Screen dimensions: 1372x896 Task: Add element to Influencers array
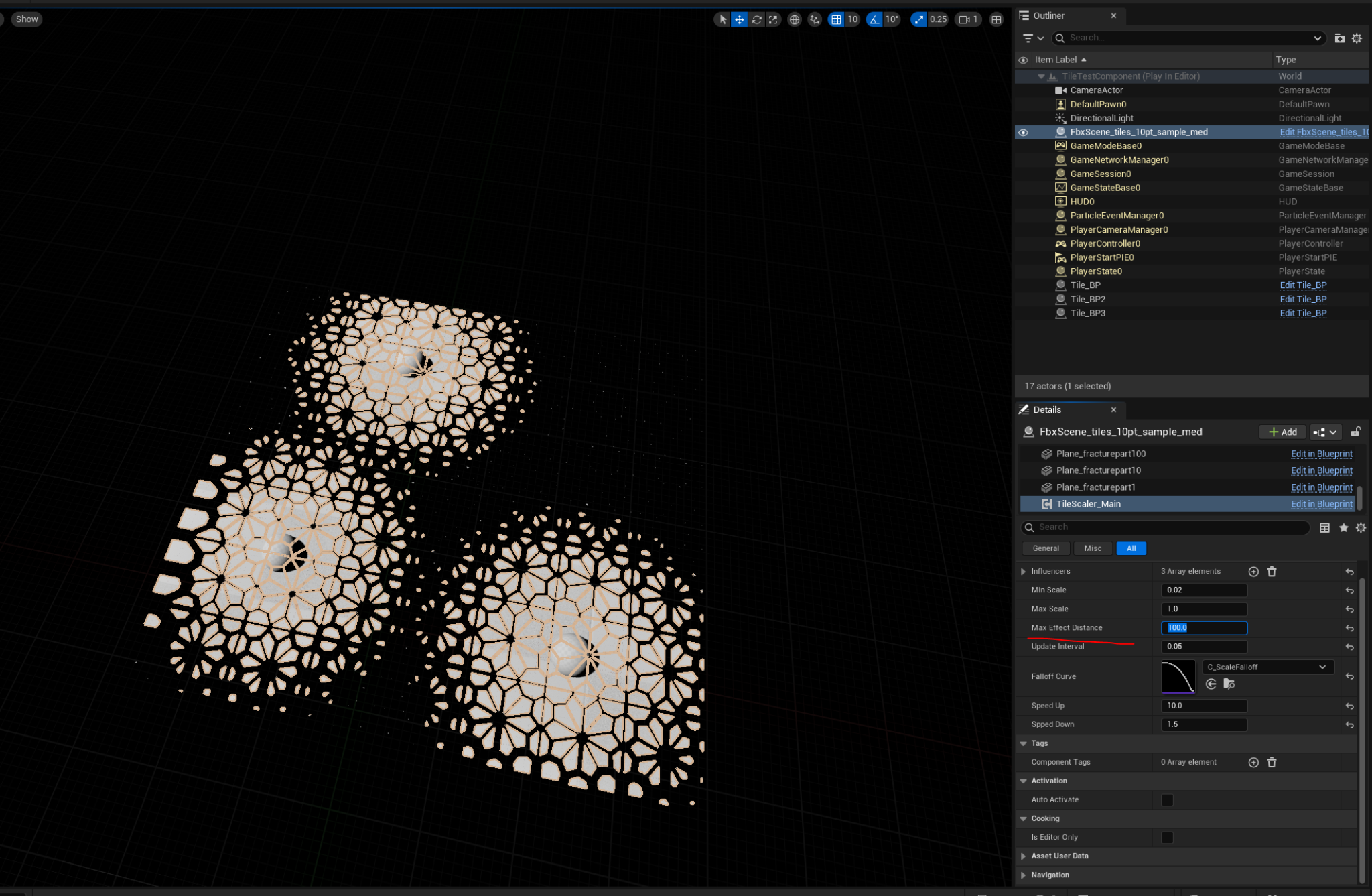(1253, 572)
